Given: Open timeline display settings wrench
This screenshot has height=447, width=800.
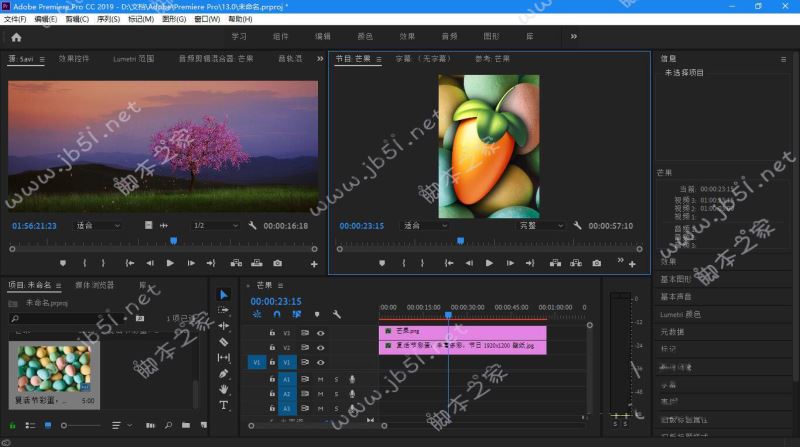Looking at the screenshot, I should click(x=335, y=313).
